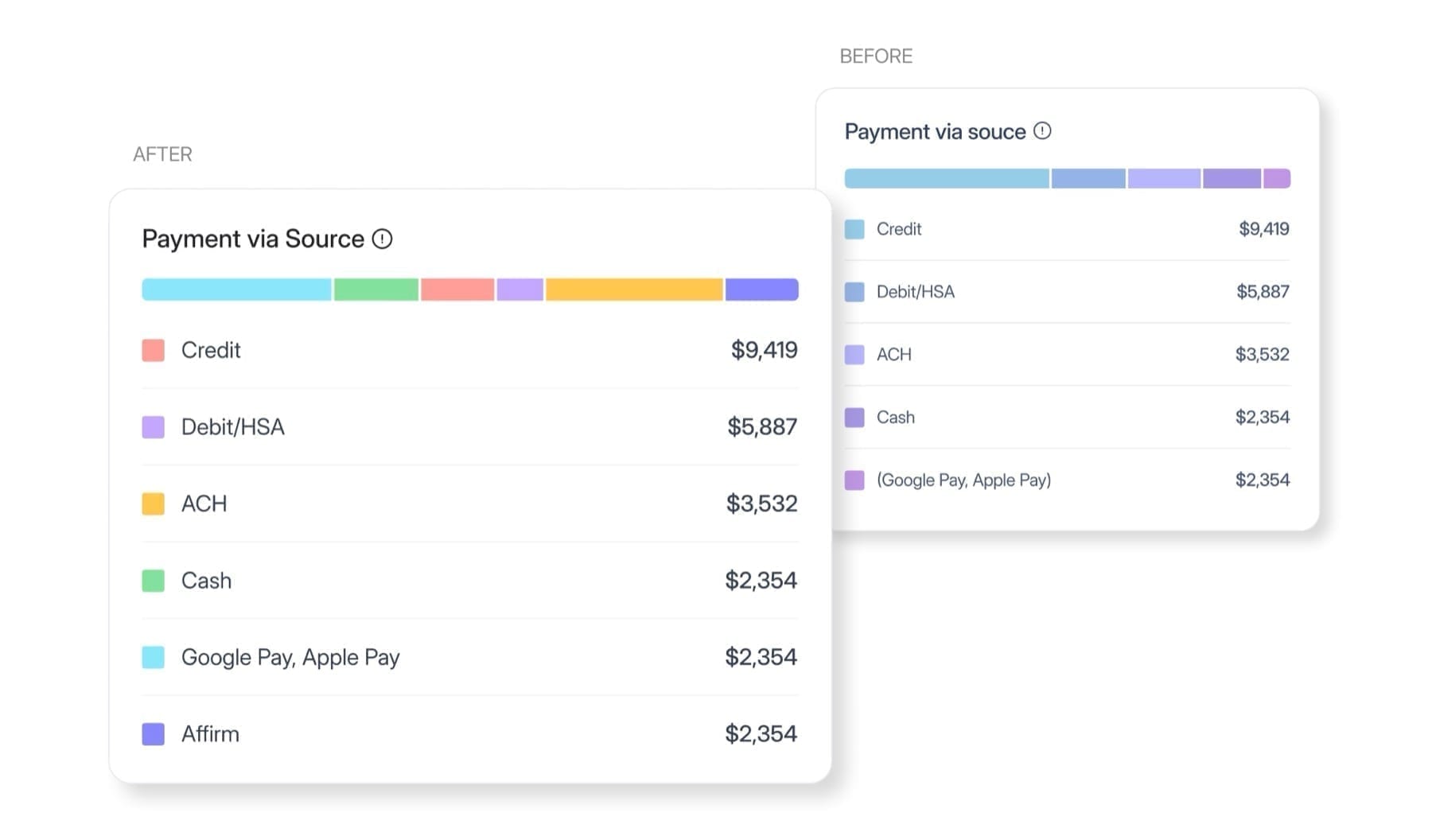Click 'Debit/HSA' label in After card
The width and height of the screenshot is (1432, 840).
[x=233, y=427]
